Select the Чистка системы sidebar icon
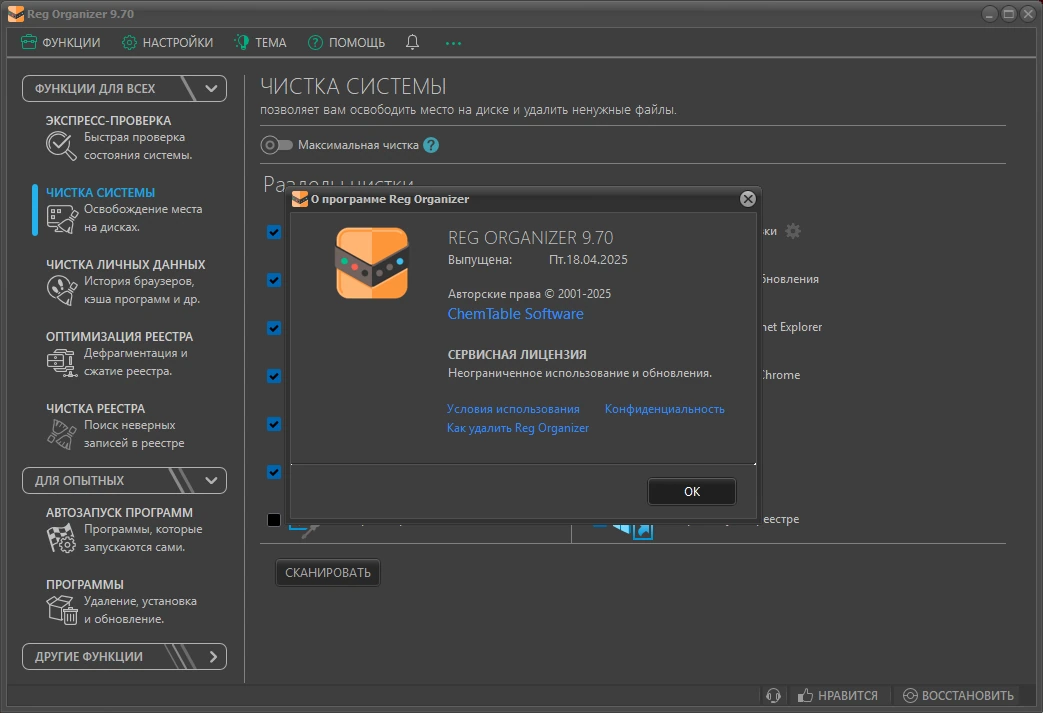This screenshot has width=1043, height=713. pyautogui.click(x=62, y=218)
